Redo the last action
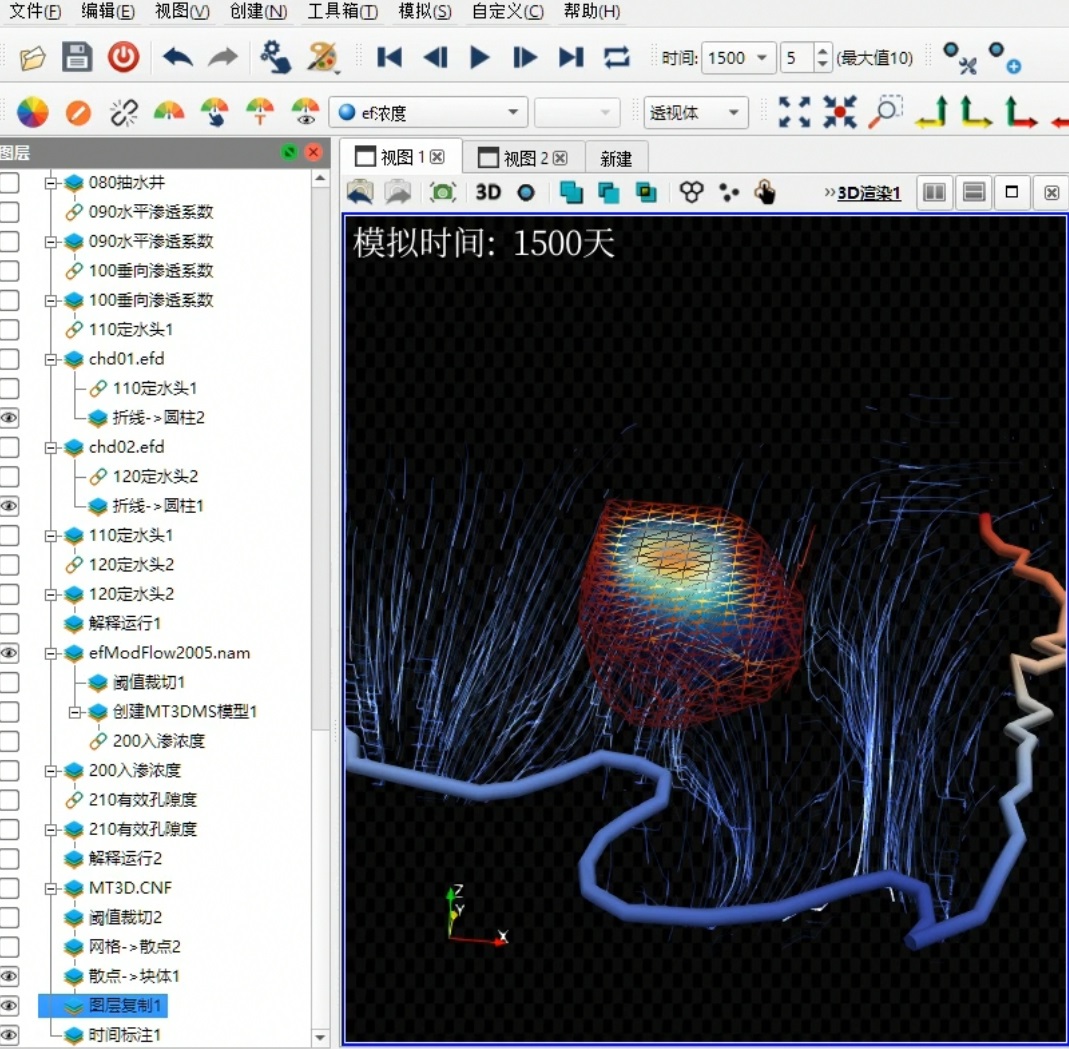This screenshot has width=1069, height=1049. coord(223,58)
